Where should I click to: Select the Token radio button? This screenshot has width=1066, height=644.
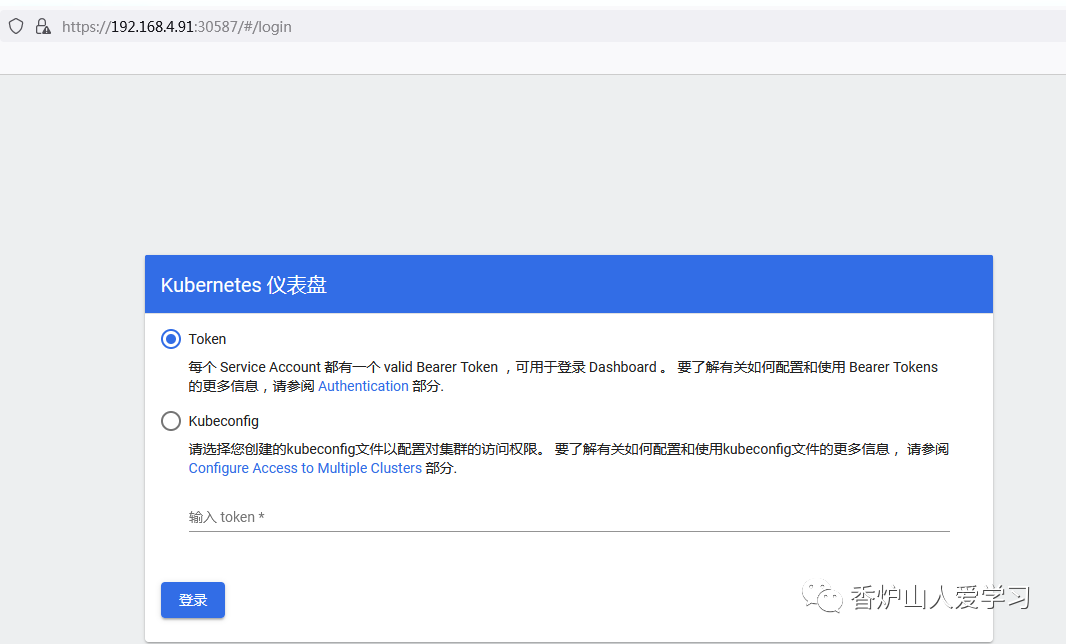coord(171,339)
